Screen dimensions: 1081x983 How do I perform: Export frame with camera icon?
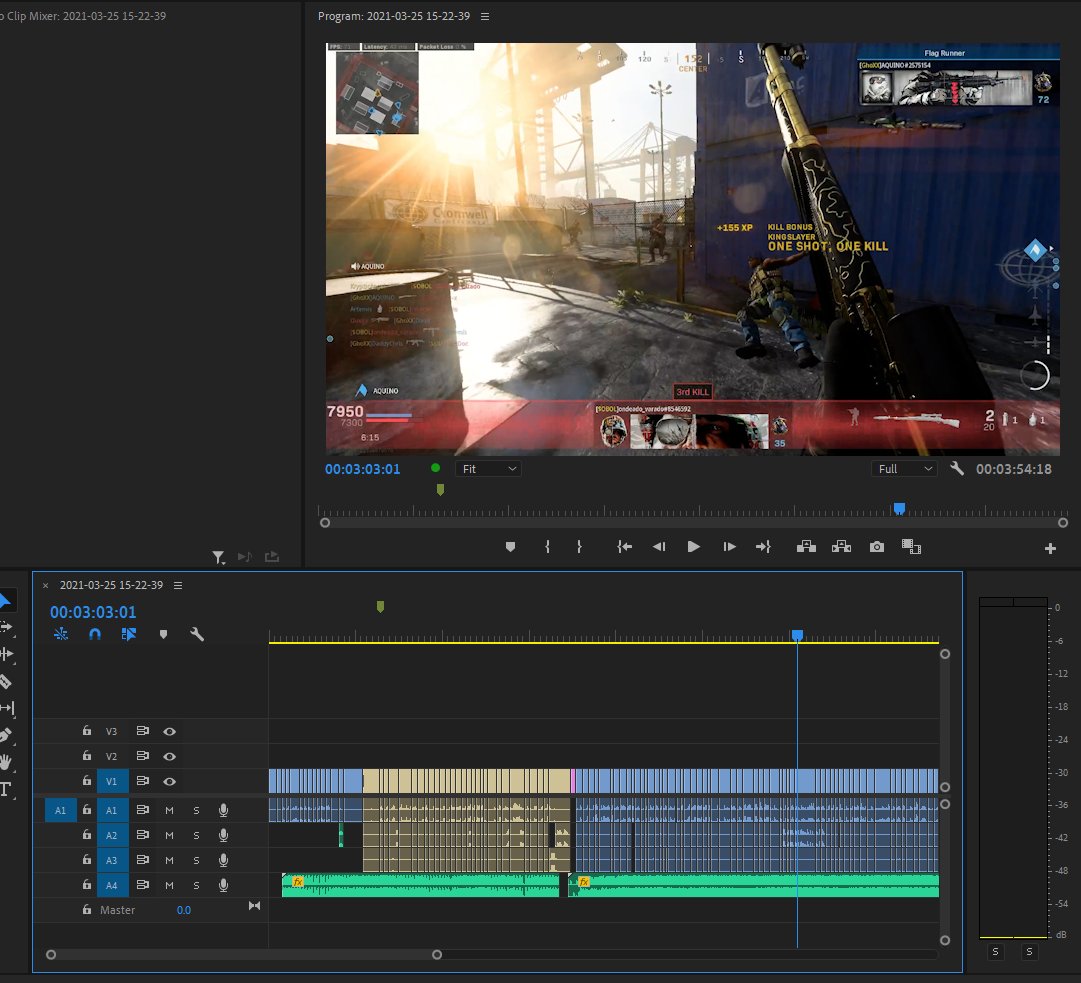[877, 547]
